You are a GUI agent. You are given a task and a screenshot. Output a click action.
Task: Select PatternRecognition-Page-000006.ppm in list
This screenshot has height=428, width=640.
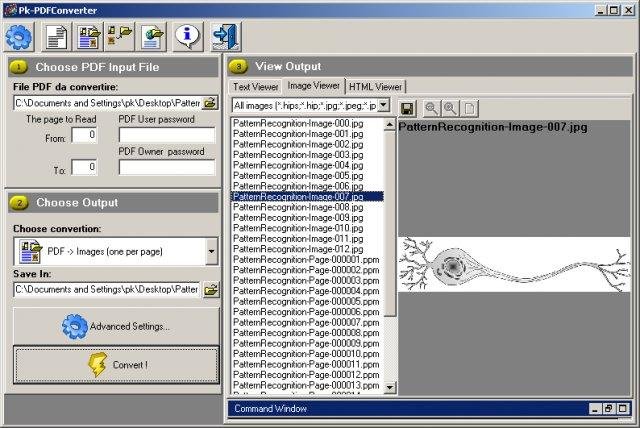[x=307, y=312]
